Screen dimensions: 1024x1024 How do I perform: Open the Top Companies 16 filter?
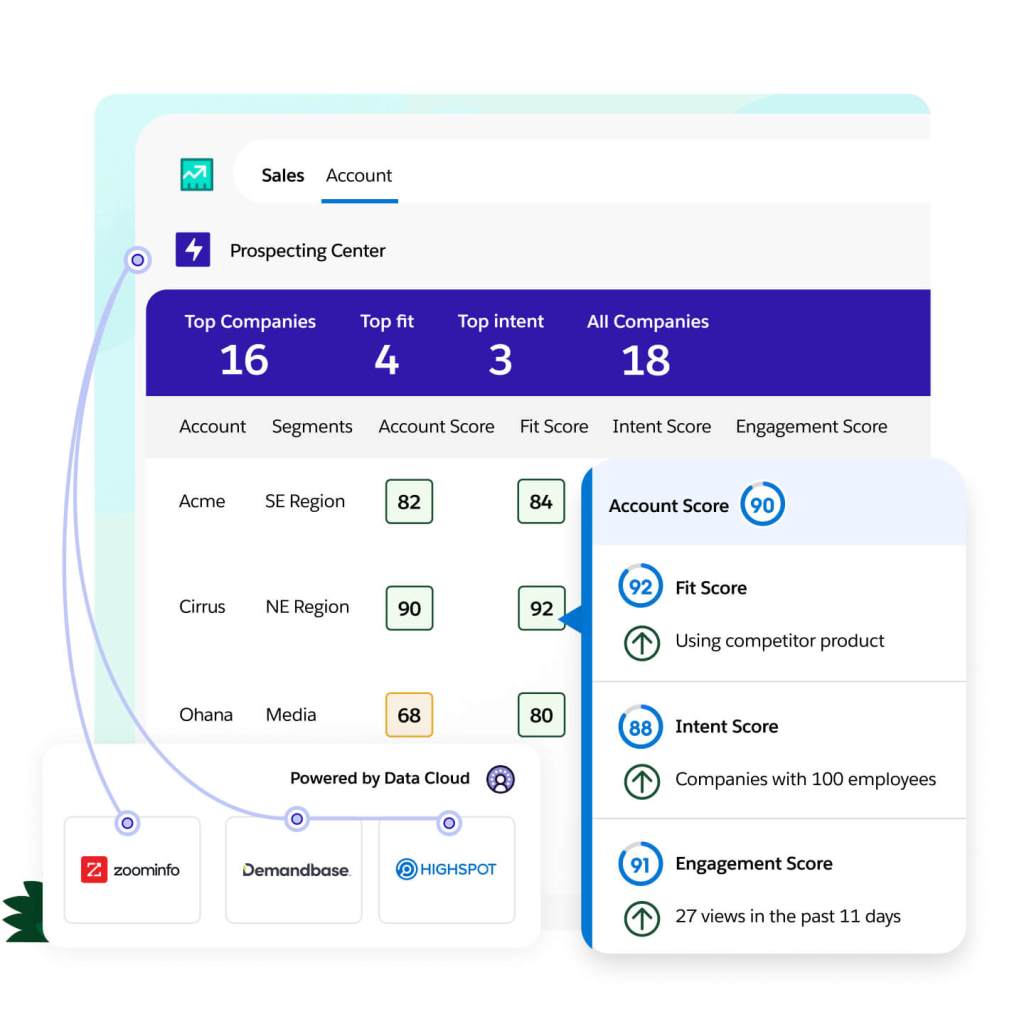[249, 345]
